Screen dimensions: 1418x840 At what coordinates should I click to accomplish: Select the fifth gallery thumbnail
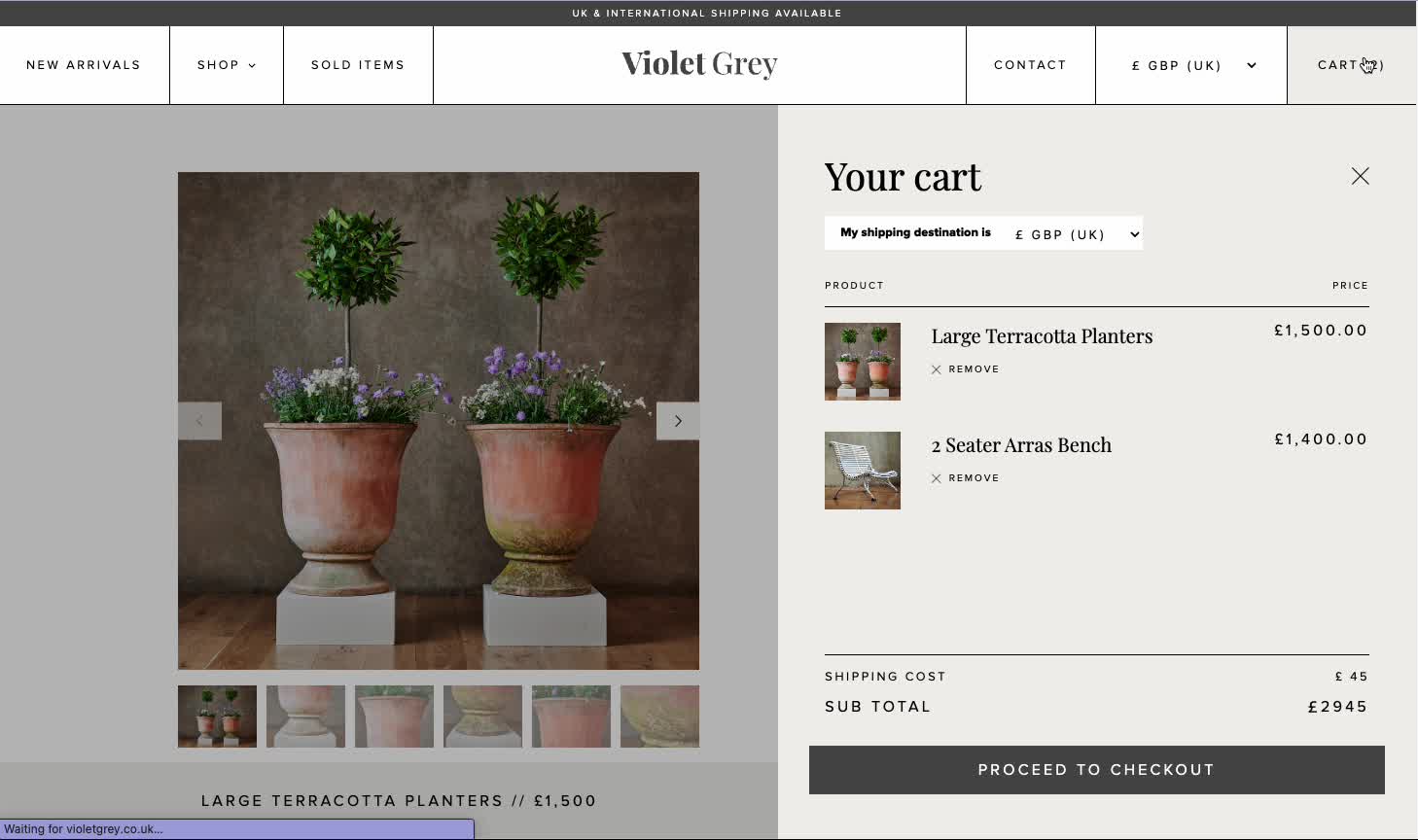(571, 717)
